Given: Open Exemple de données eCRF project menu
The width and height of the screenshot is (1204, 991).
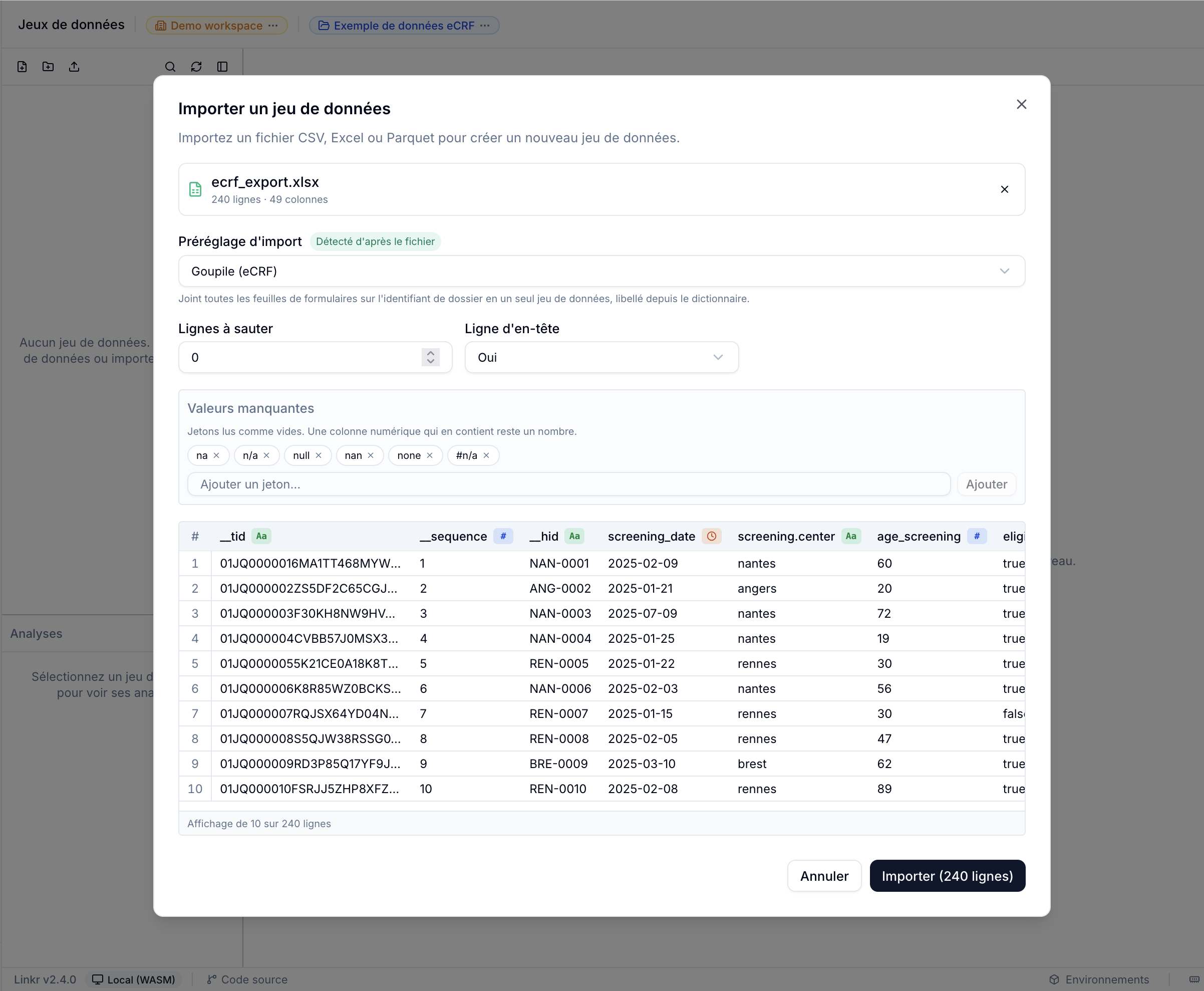Looking at the screenshot, I should (x=404, y=26).
